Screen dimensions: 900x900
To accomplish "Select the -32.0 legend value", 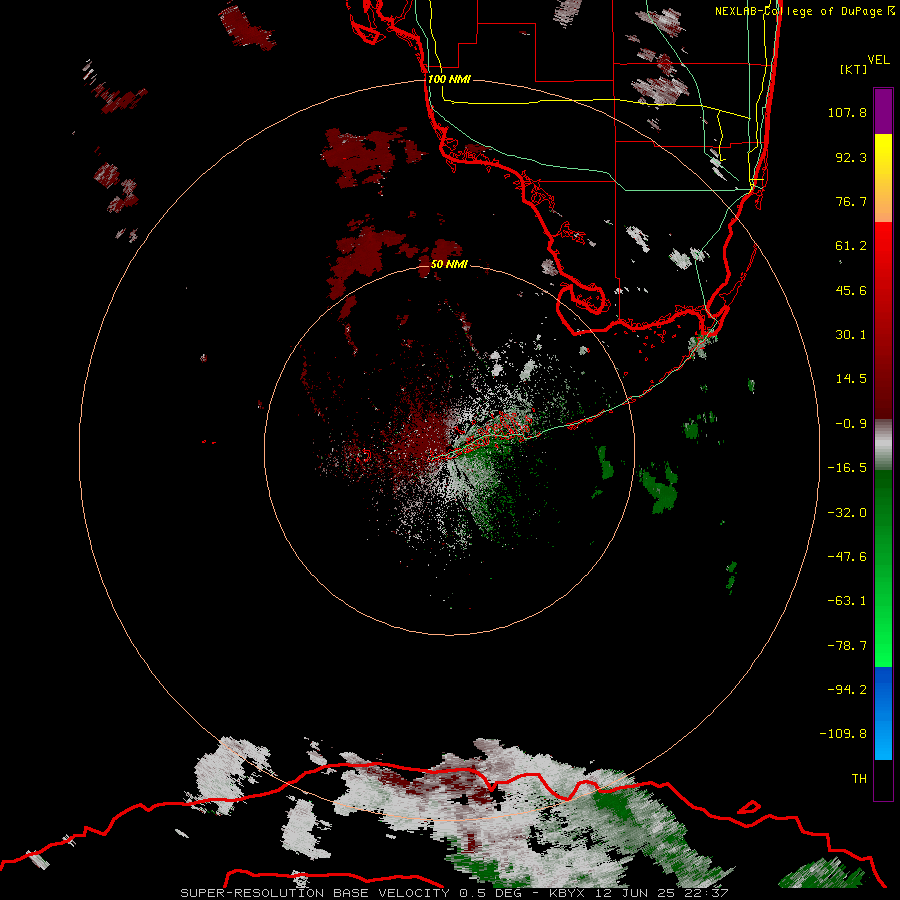I will [847, 513].
